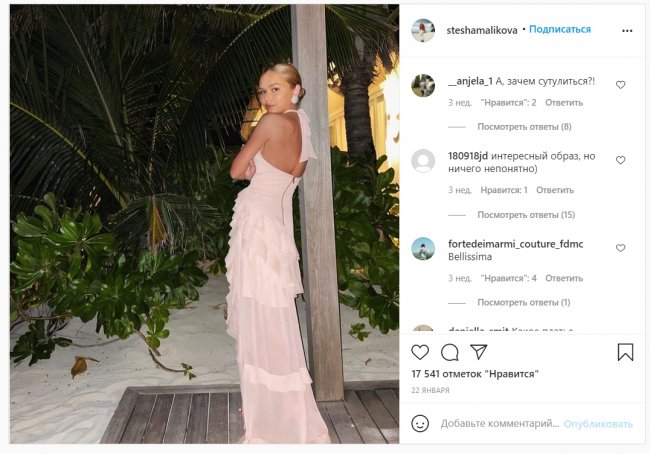Like the 180918jd comment
Screen dimensions: 650x454
pyautogui.click(x=620, y=160)
